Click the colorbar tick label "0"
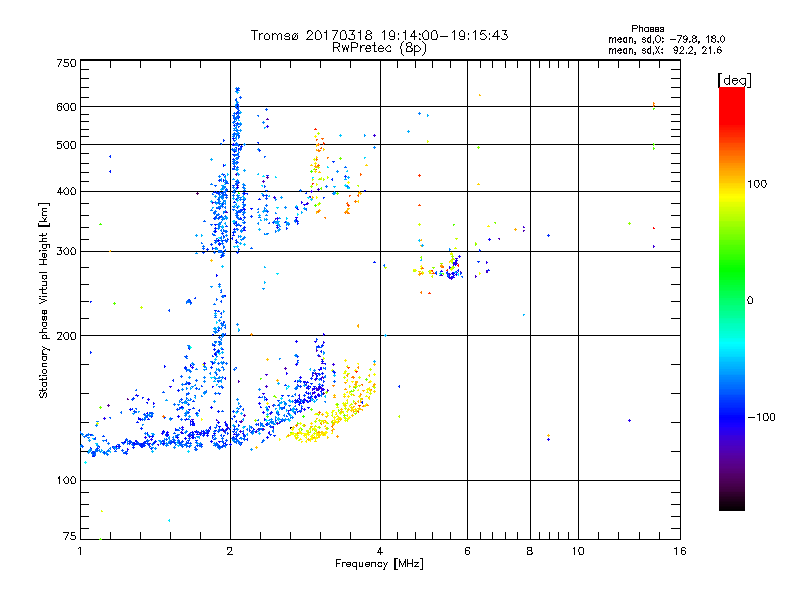Image resolution: width=800 pixels, height=600 pixels. [x=750, y=300]
